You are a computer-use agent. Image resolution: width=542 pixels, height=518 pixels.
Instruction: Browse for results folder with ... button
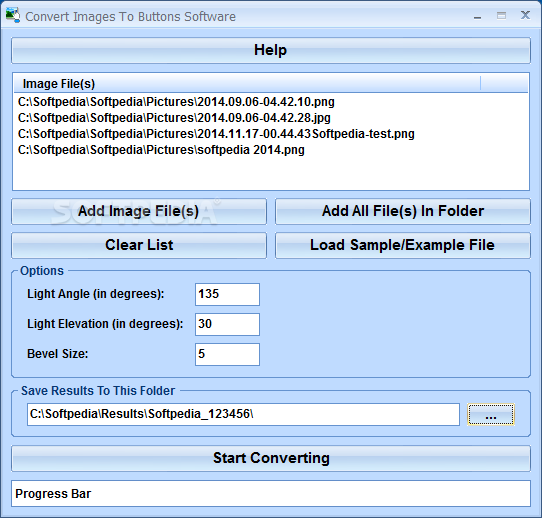click(491, 414)
